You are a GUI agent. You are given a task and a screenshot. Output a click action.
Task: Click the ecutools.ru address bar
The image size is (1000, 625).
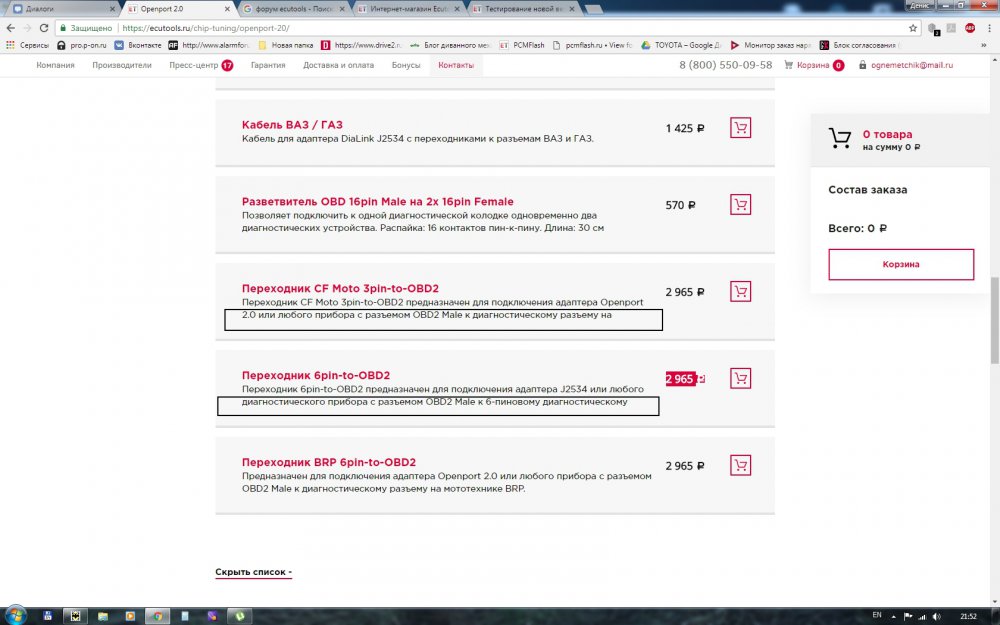400,28
